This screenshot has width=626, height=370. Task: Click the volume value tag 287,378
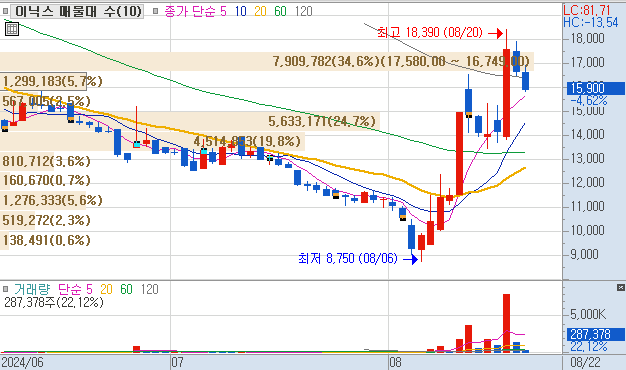596,334
